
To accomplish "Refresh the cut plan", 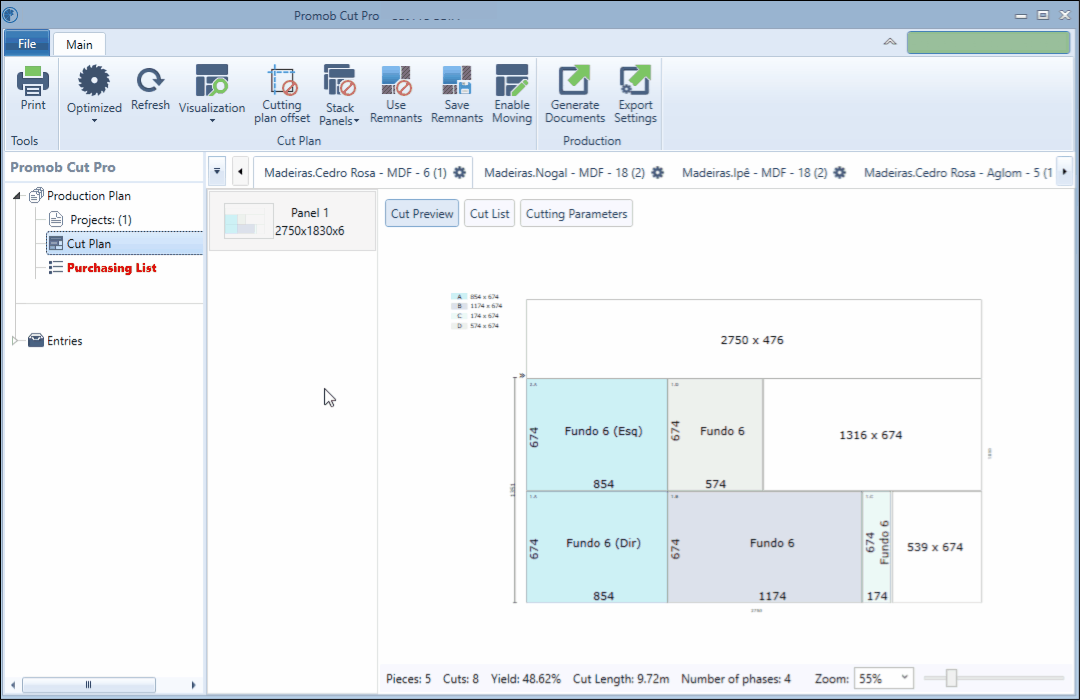I will click(150, 88).
